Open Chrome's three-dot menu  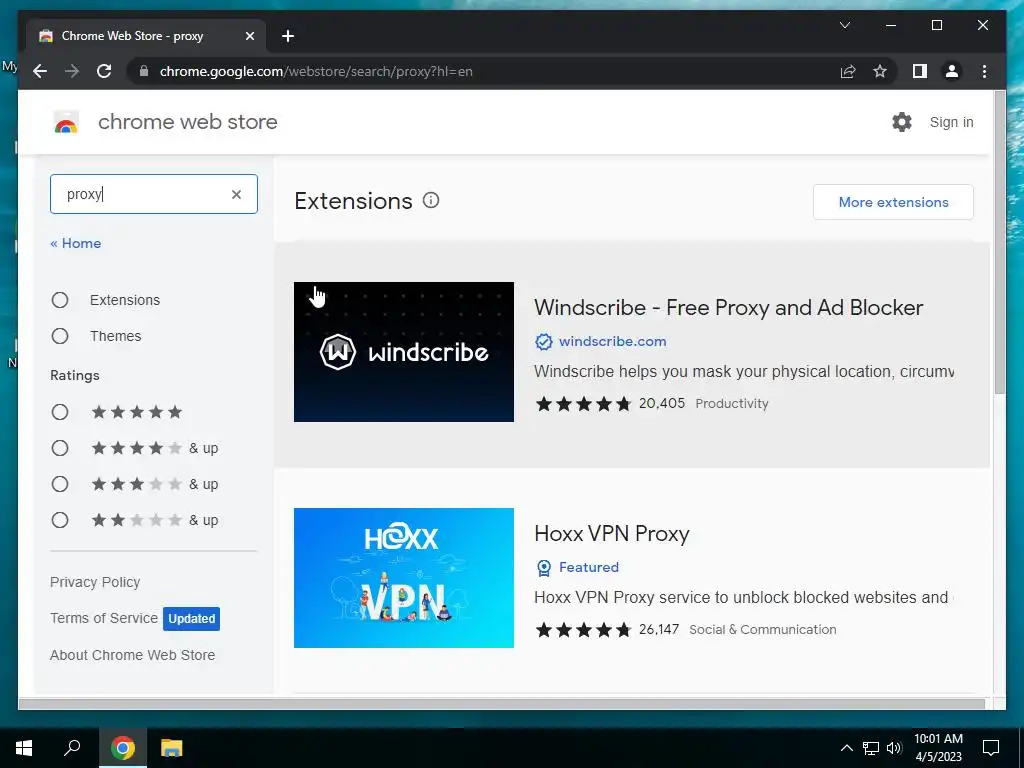(x=984, y=71)
